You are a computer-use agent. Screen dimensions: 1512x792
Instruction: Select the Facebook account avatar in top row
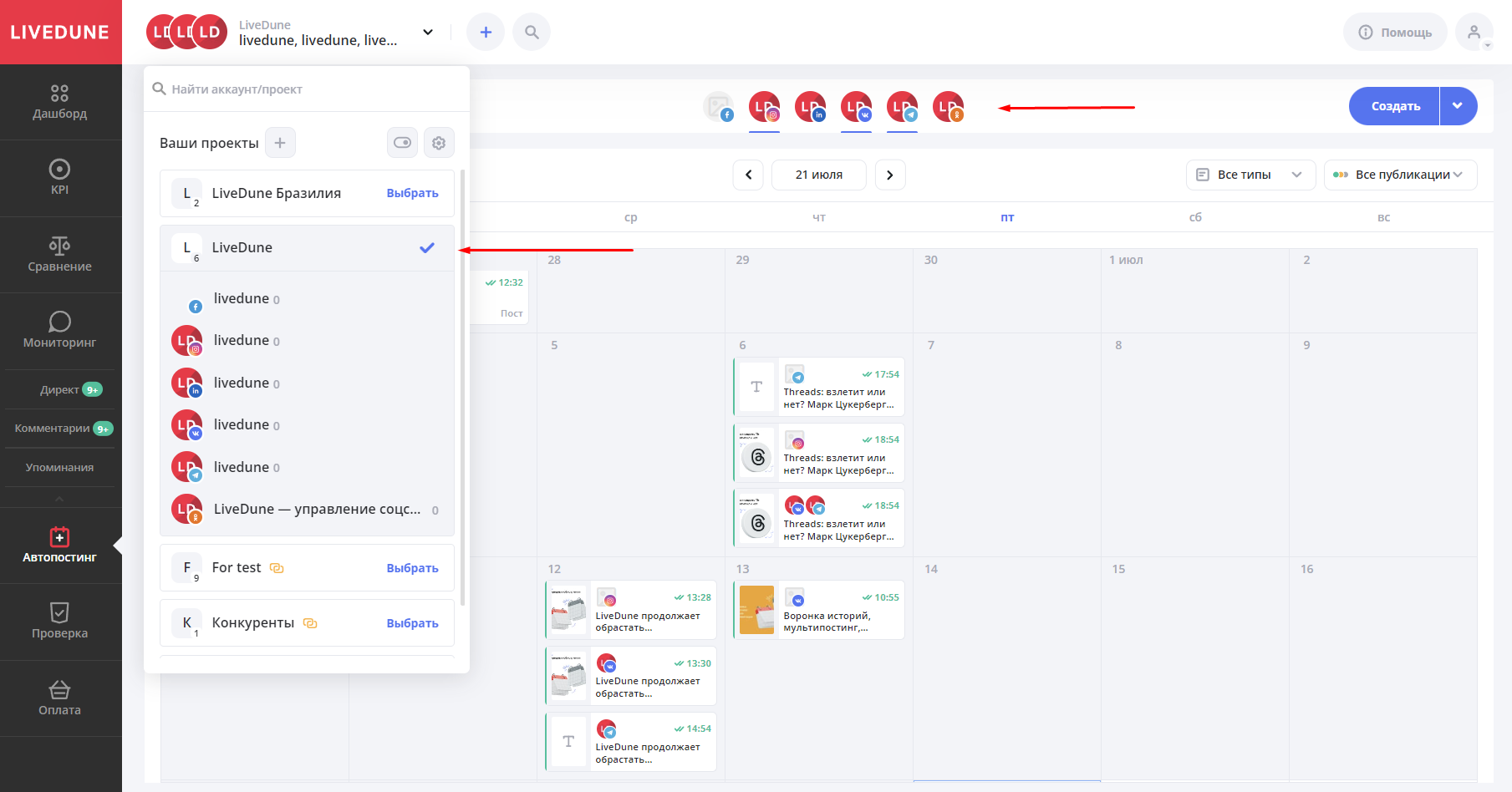pos(719,107)
